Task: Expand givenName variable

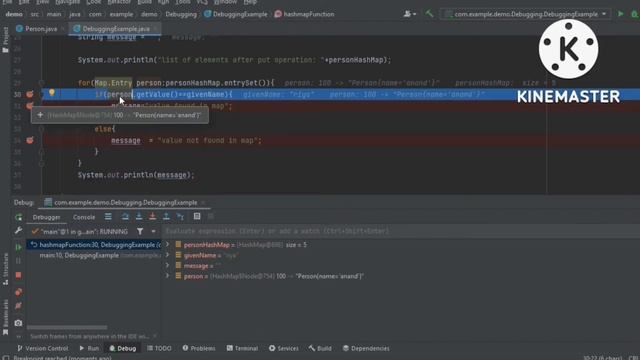Action: point(168,255)
